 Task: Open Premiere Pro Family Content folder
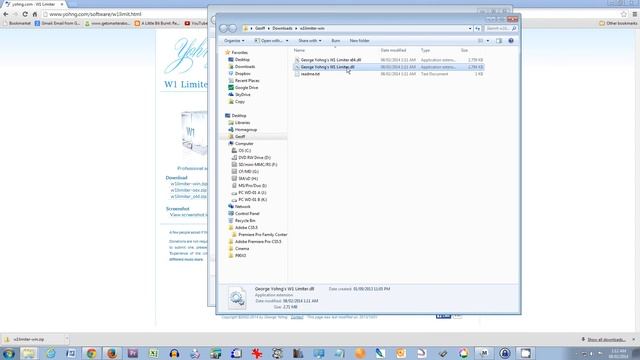pos(262,234)
